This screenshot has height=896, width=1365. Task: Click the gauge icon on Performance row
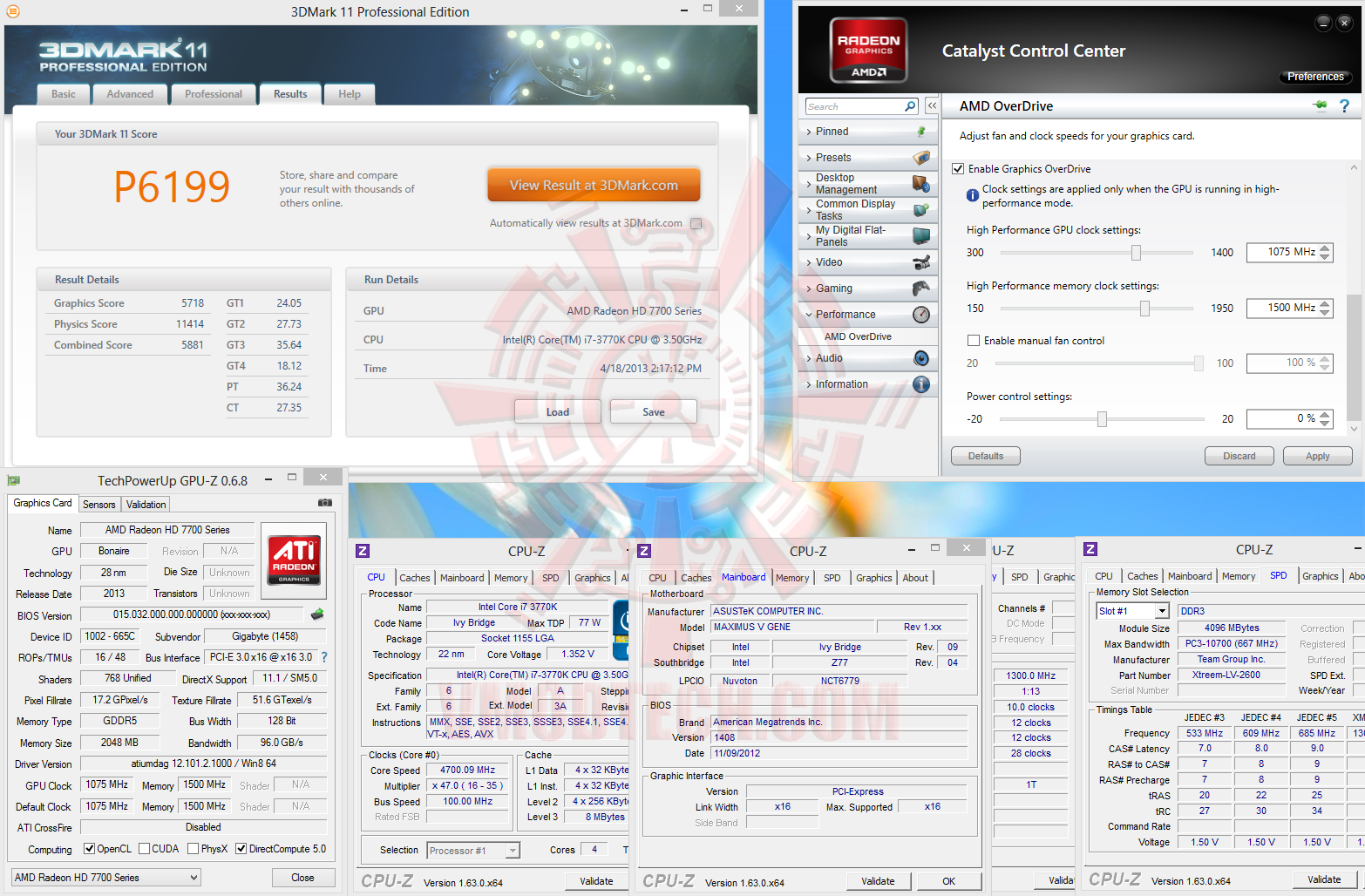[921, 315]
